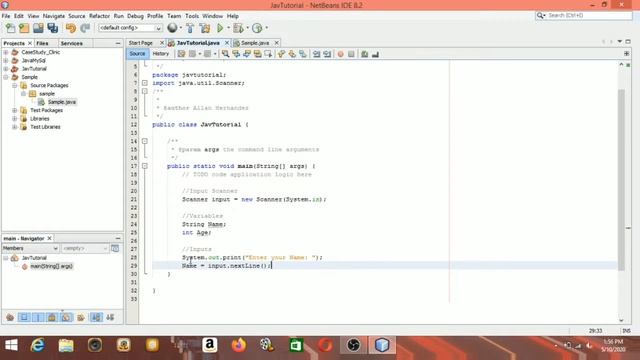This screenshot has width=640, height=360.
Task: Open Run Project dropdown arrow
Action: click(x=228, y=28)
